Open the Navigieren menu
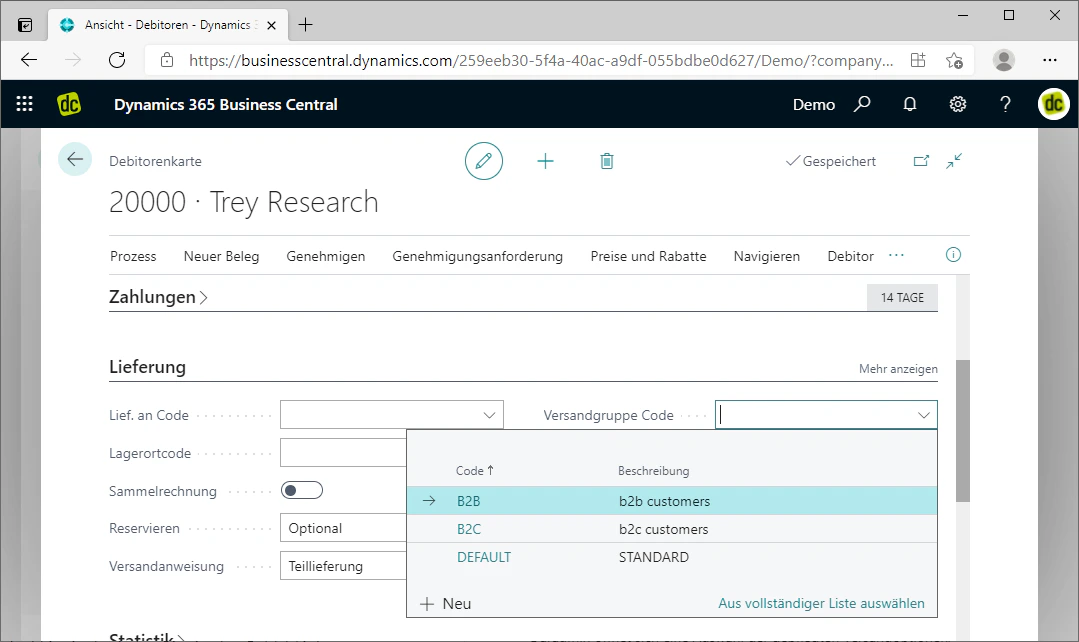This screenshot has height=642, width=1079. [x=767, y=256]
